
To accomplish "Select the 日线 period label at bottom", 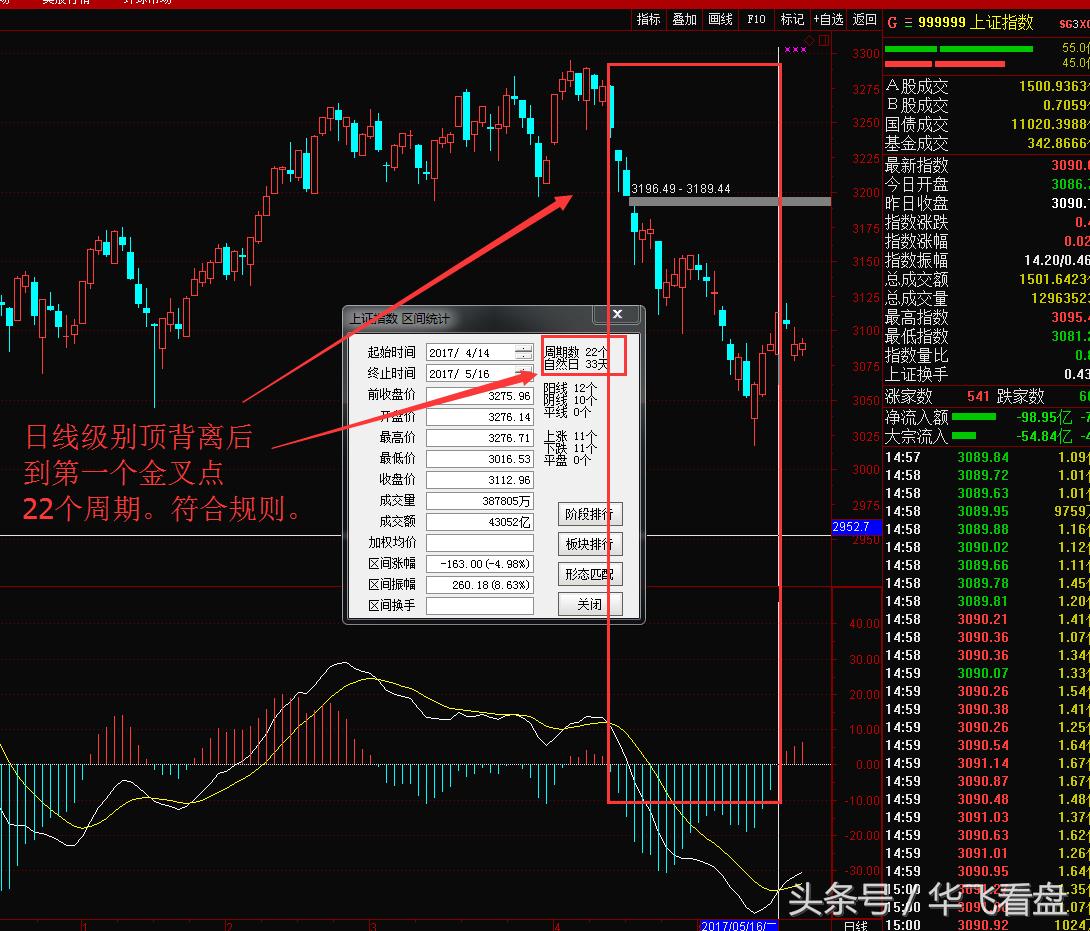I will 857,925.
